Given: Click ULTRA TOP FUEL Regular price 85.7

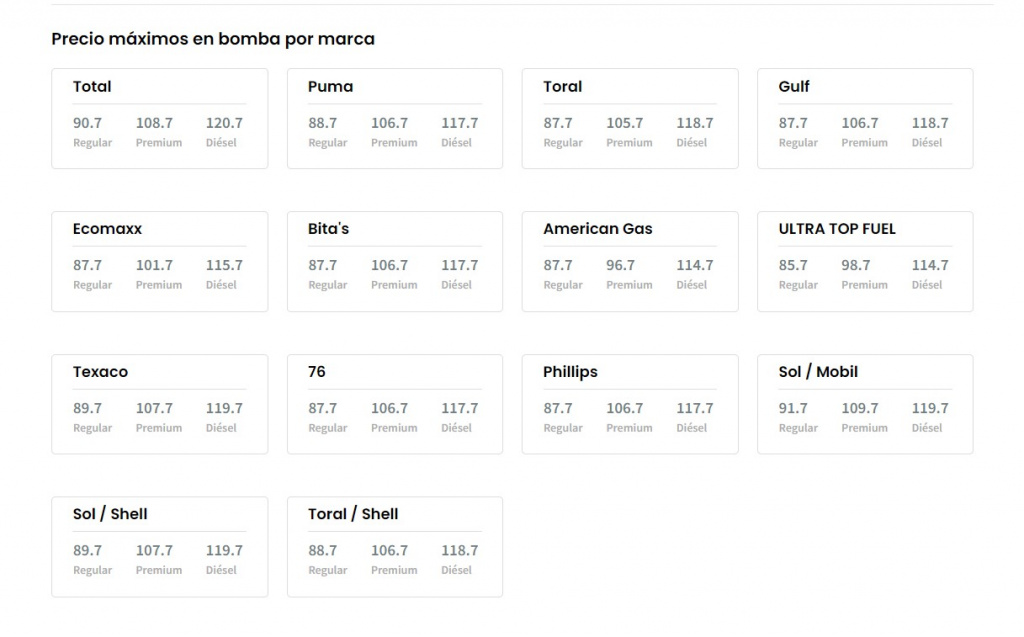Looking at the screenshot, I should [793, 265].
